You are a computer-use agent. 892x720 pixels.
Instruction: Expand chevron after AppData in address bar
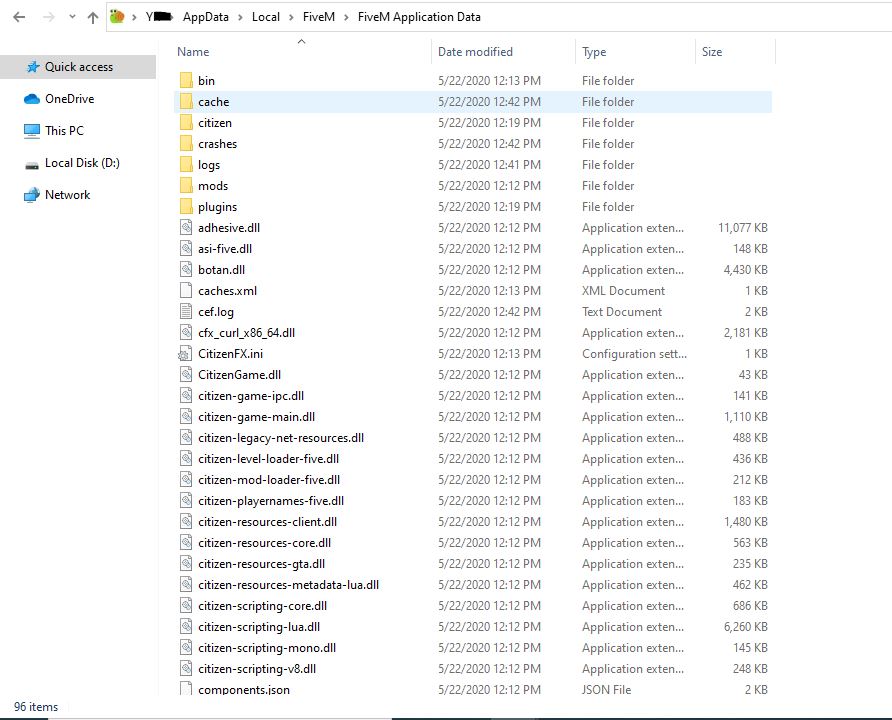240,18
